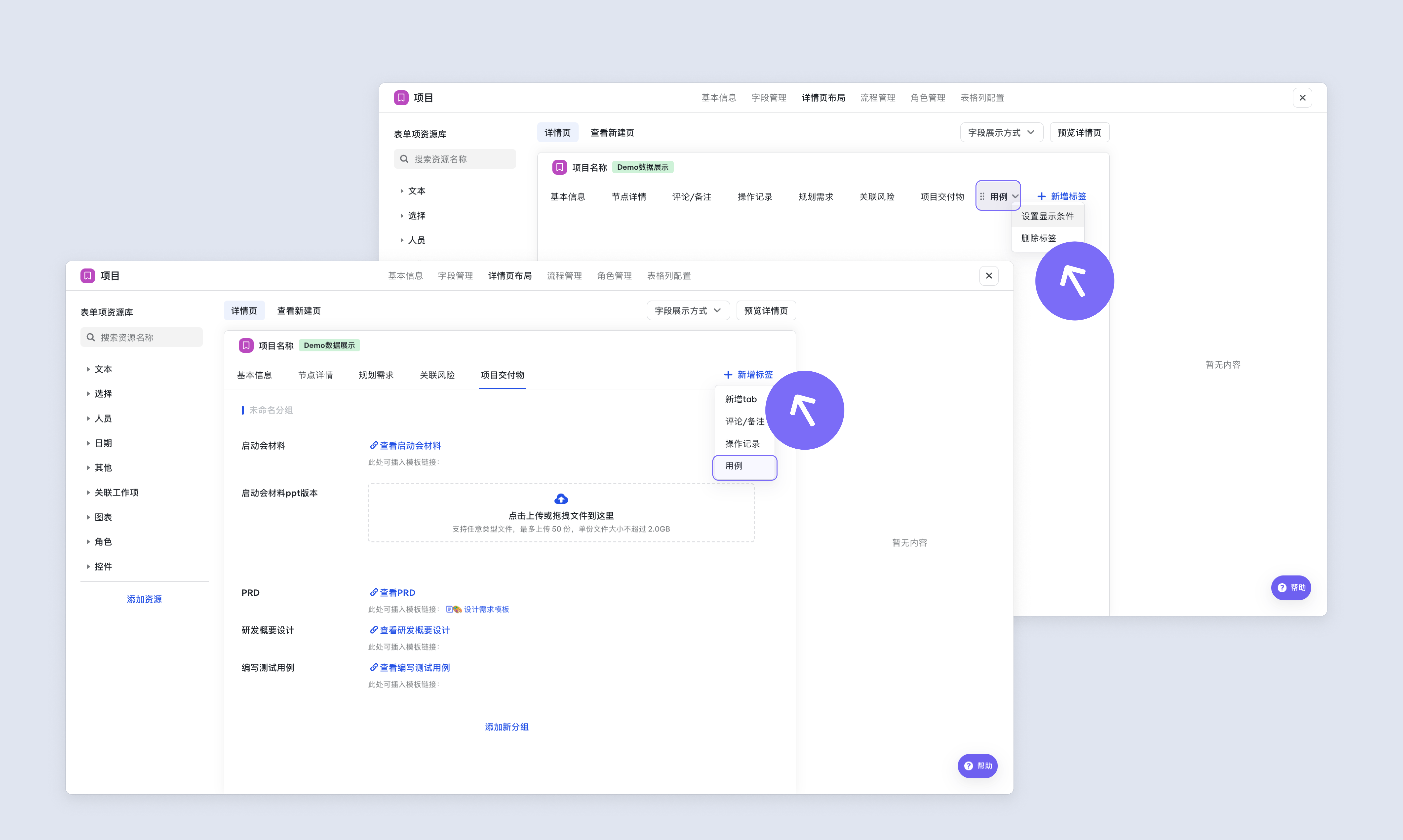
Task: Click the project name icon in the front window card
Action: (x=246, y=345)
